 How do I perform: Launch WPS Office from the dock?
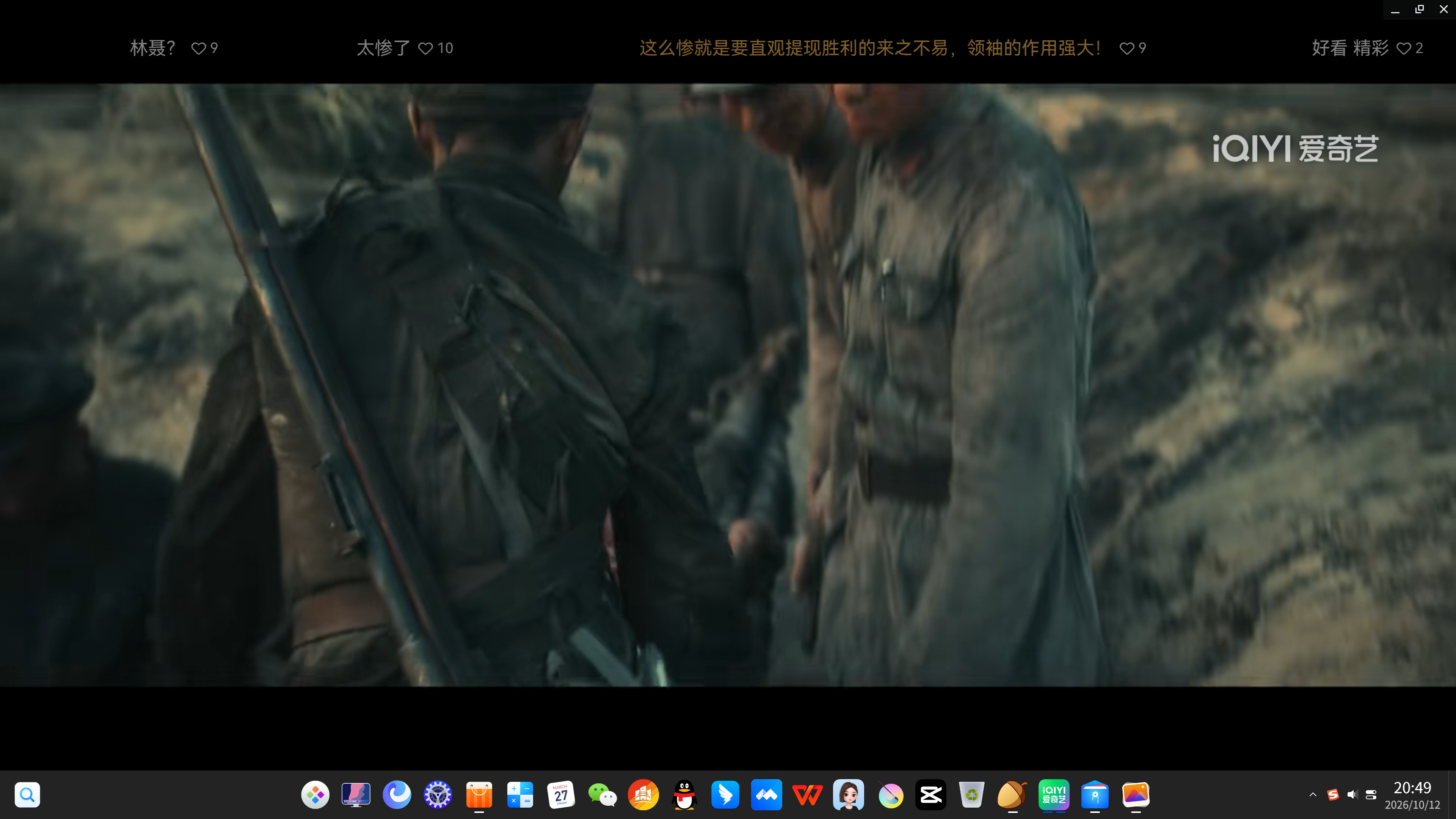807,795
